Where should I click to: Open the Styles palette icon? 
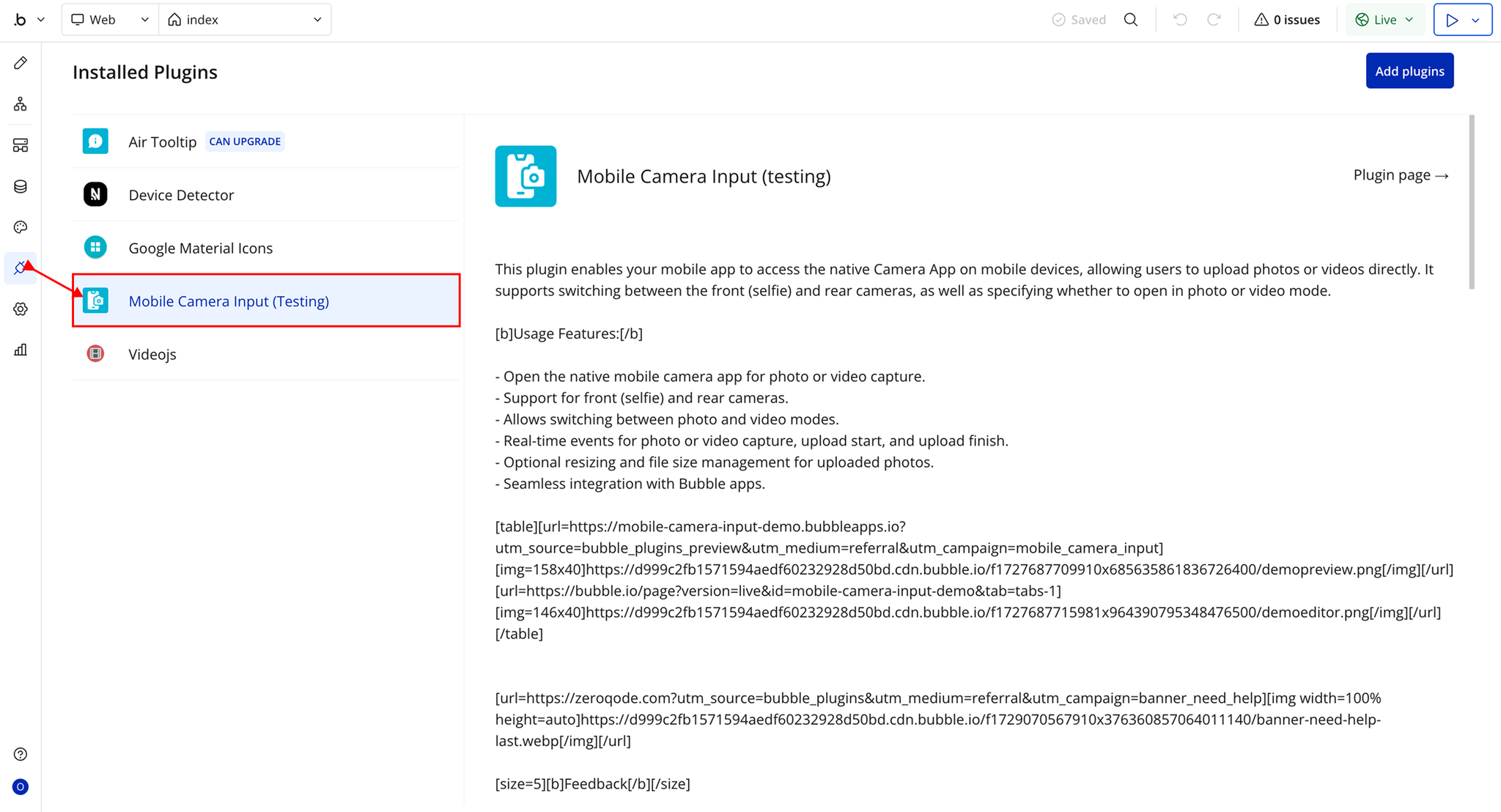(21, 227)
